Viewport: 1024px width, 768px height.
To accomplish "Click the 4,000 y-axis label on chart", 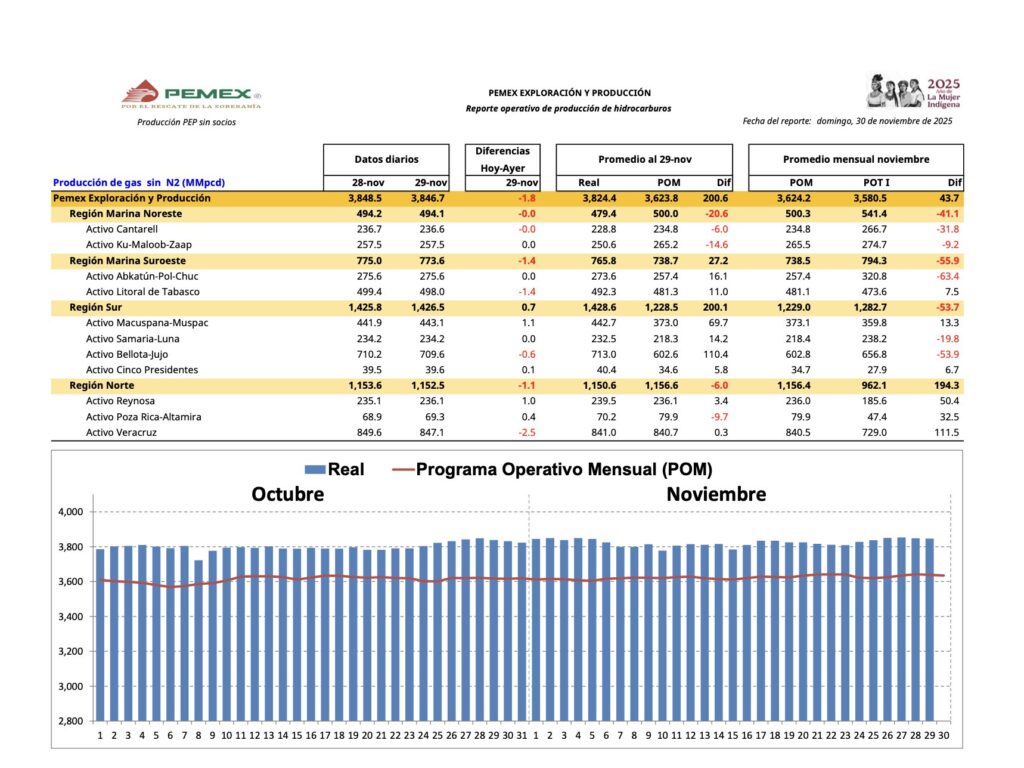I will click(69, 512).
